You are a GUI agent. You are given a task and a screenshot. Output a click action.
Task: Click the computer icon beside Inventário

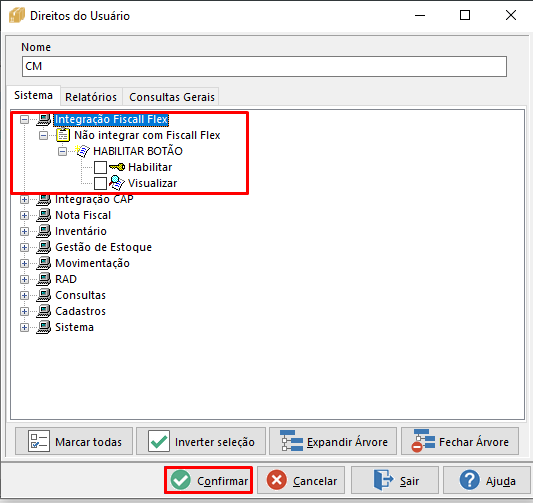pos(44,231)
